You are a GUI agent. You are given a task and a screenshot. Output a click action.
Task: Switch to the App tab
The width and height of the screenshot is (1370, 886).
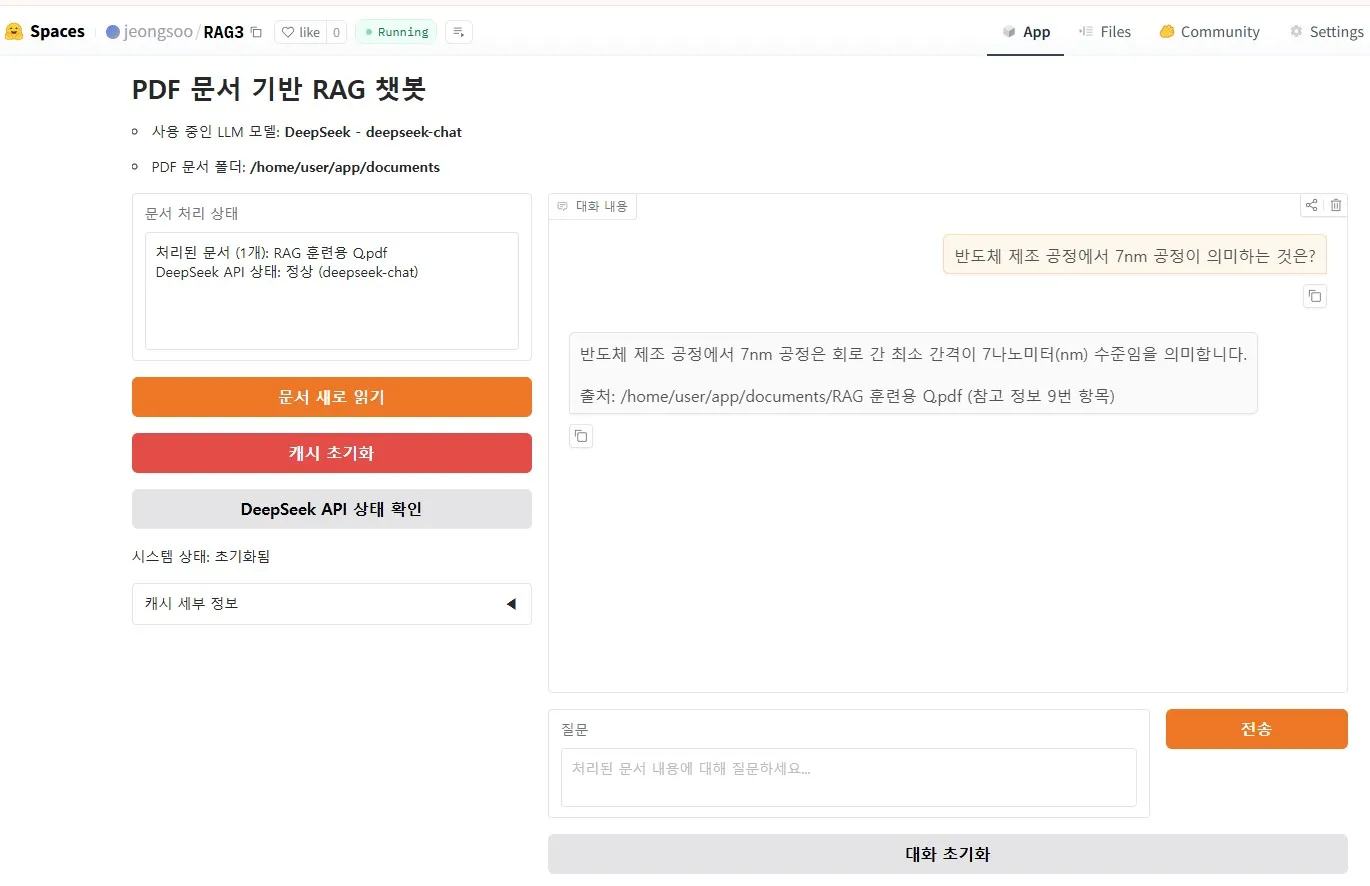click(x=1026, y=32)
